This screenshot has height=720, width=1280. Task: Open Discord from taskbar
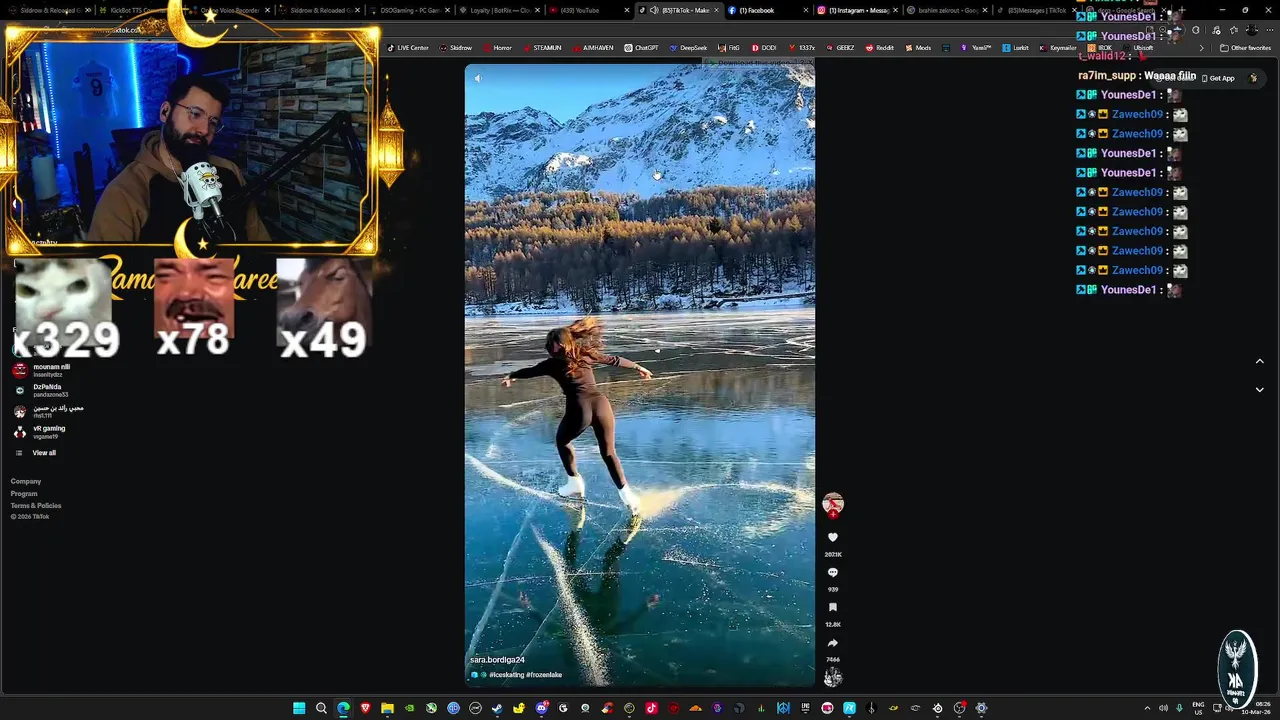pyautogui.click(x=541, y=708)
